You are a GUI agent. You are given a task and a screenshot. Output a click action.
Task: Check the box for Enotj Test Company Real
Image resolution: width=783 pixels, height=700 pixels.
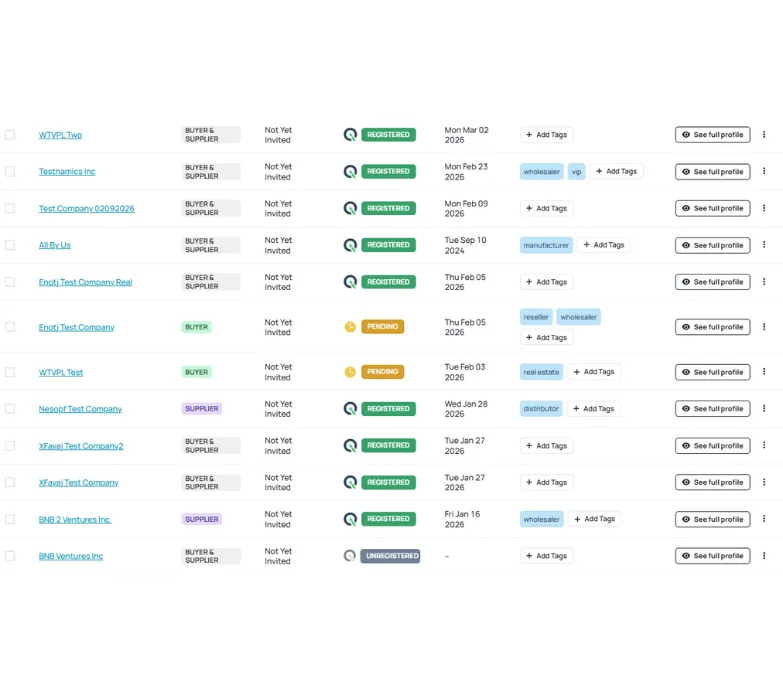pyautogui.click(x=10, y=282)
